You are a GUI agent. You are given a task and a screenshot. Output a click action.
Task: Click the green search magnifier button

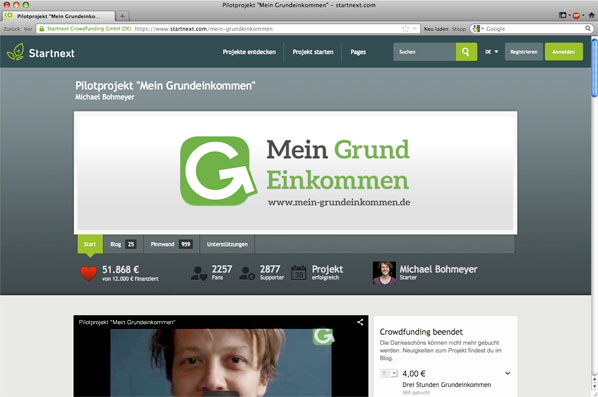pyautogui.click(x=466, y=52)
